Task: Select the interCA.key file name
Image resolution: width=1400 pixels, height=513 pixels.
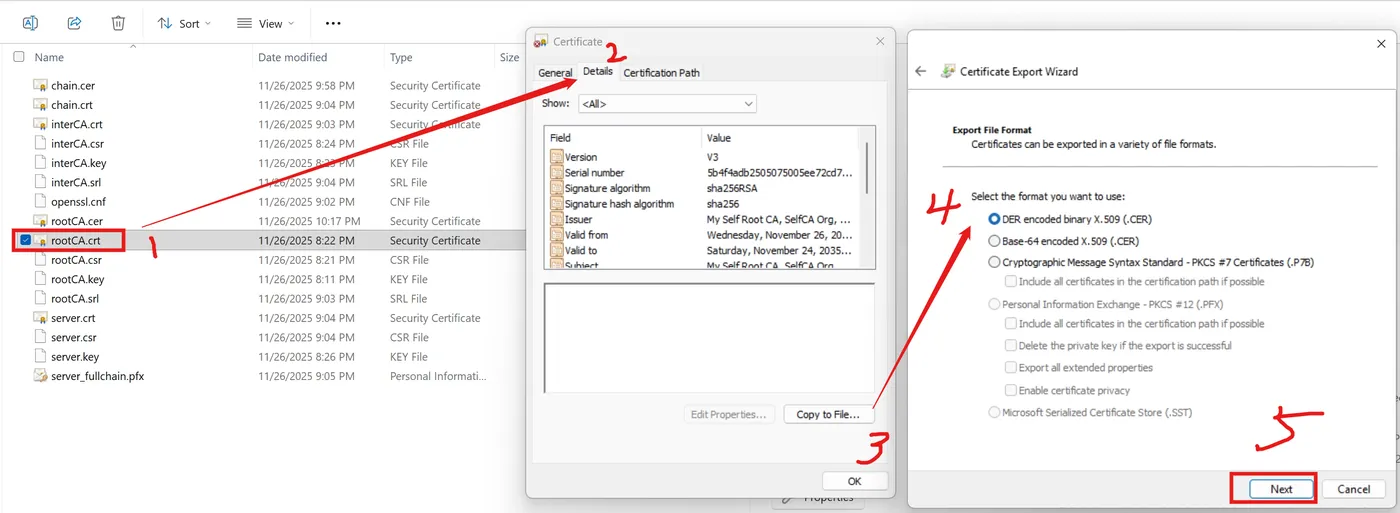Action: pyautogui.click(x=78, y=163)
